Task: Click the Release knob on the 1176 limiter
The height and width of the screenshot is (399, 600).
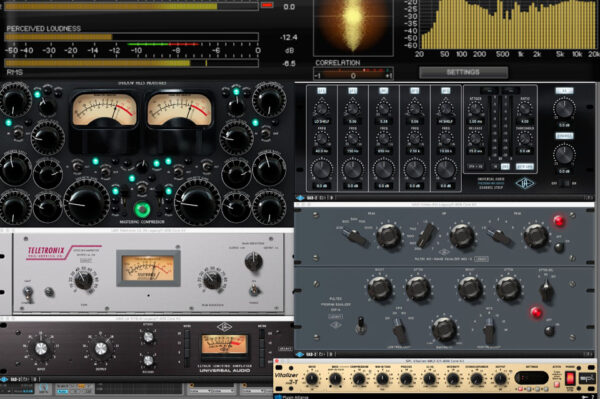Action: 148,360
